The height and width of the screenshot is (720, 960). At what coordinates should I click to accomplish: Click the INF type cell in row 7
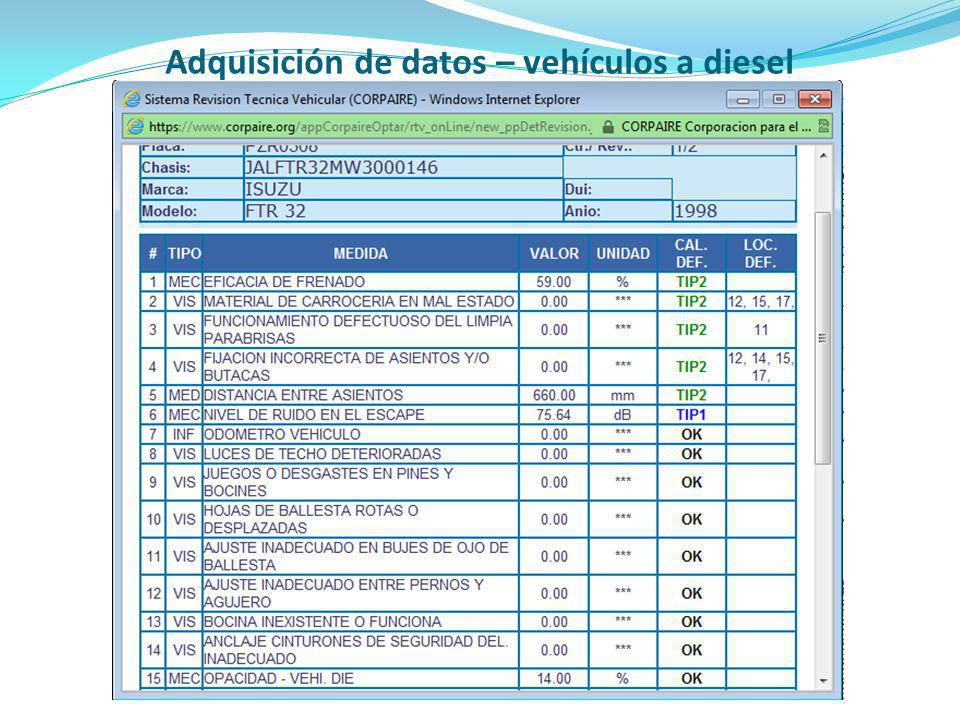click(183, 435)
